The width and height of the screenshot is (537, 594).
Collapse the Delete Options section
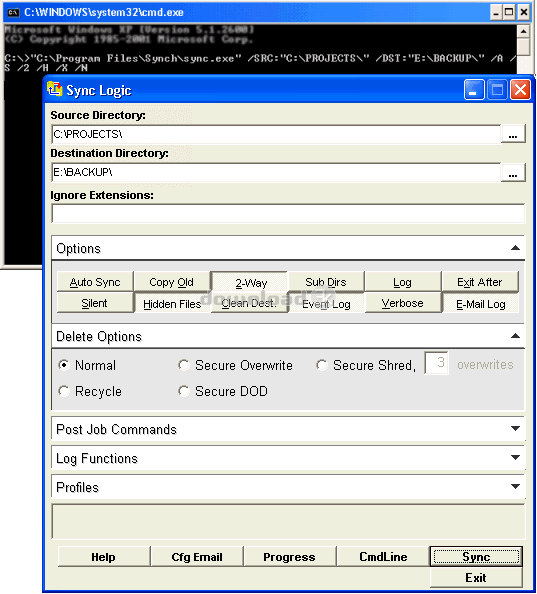pos(515,336)
